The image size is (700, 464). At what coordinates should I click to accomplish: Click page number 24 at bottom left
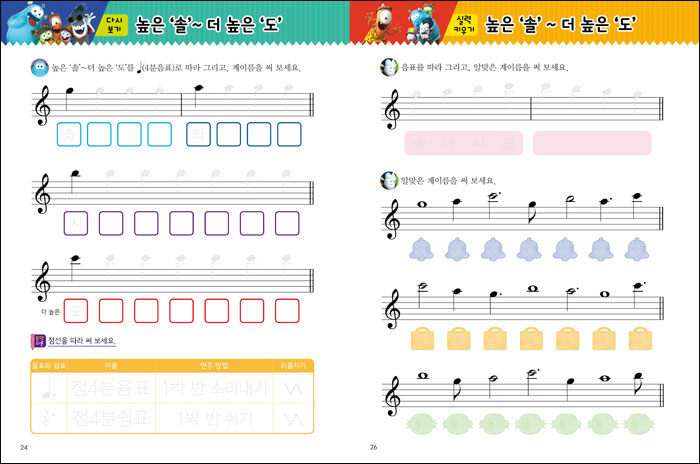[x=23, y=446]
